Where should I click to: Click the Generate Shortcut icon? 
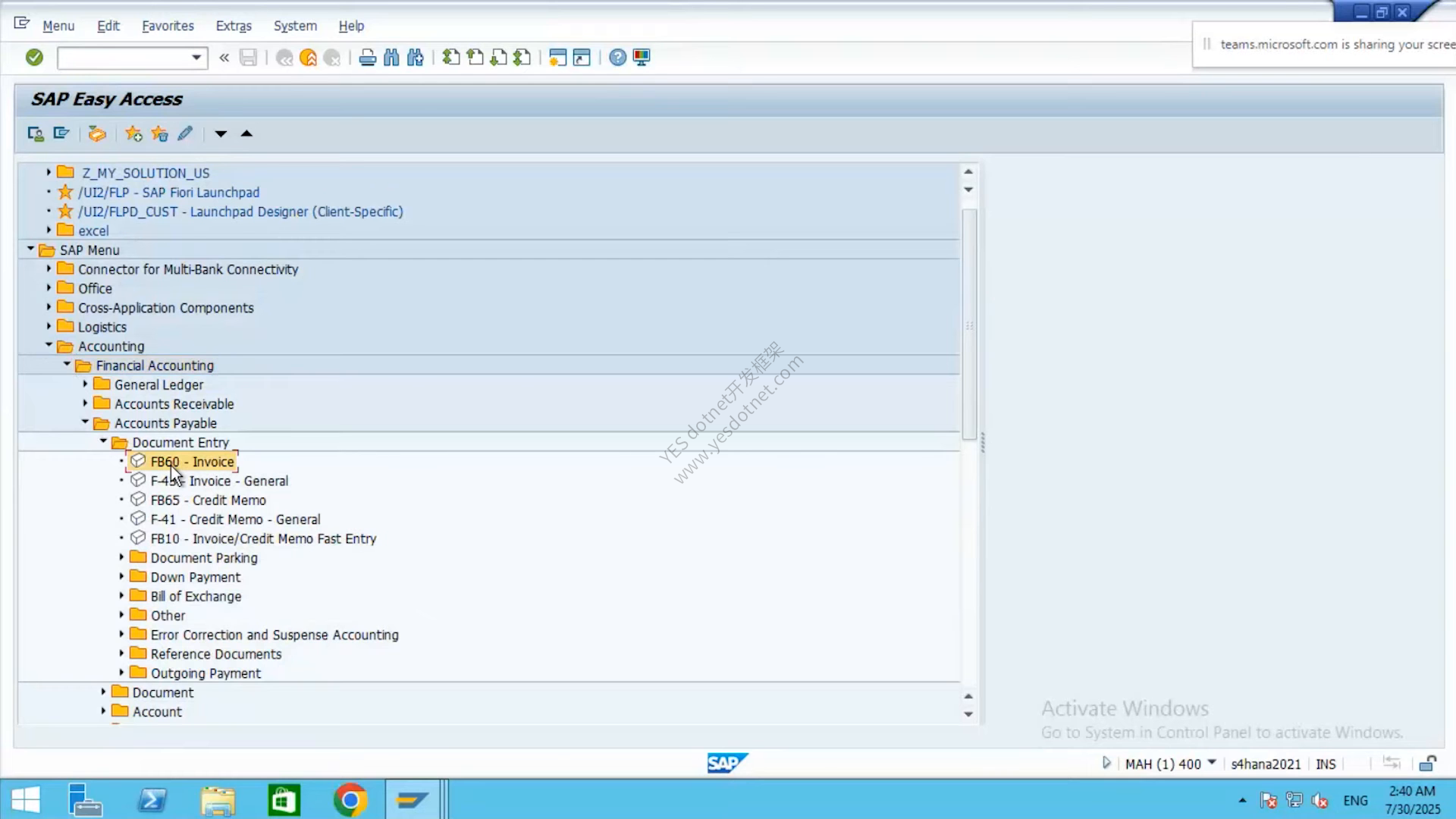click(x=582, y=58)
